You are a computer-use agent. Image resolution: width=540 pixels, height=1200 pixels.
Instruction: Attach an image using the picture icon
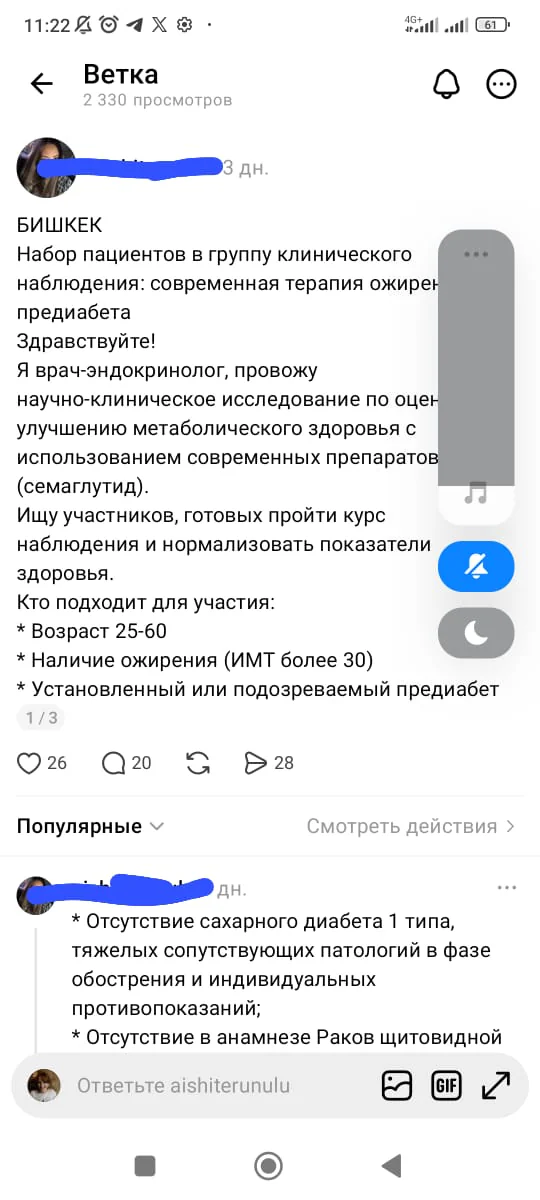(397, 1085)
